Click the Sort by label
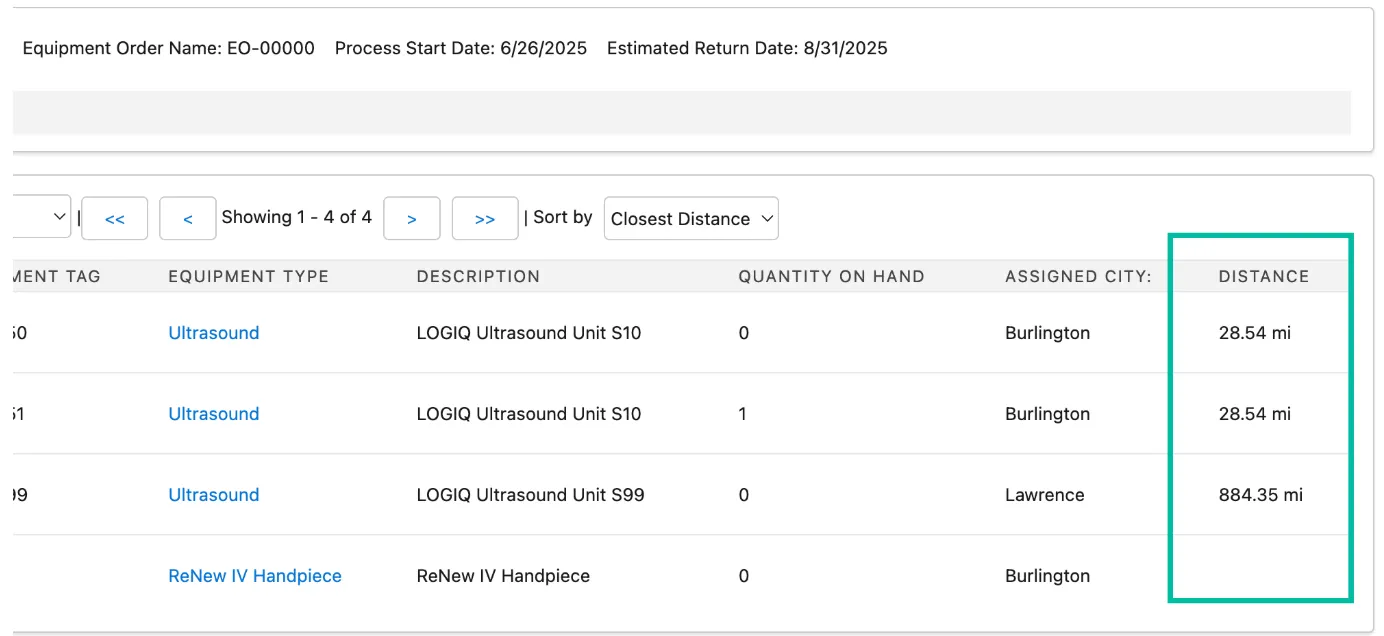The width and height of the screenshot is (1384, 636). point(563,217)
